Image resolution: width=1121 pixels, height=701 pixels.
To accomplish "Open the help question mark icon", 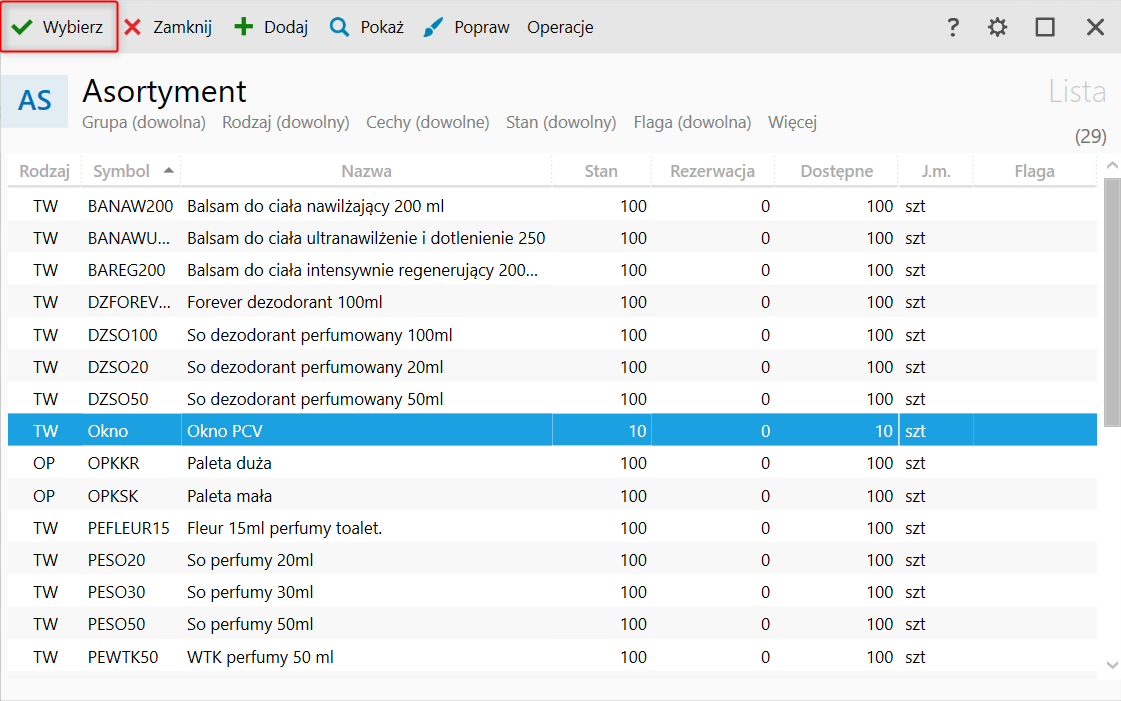I will [x=953, y=27].
